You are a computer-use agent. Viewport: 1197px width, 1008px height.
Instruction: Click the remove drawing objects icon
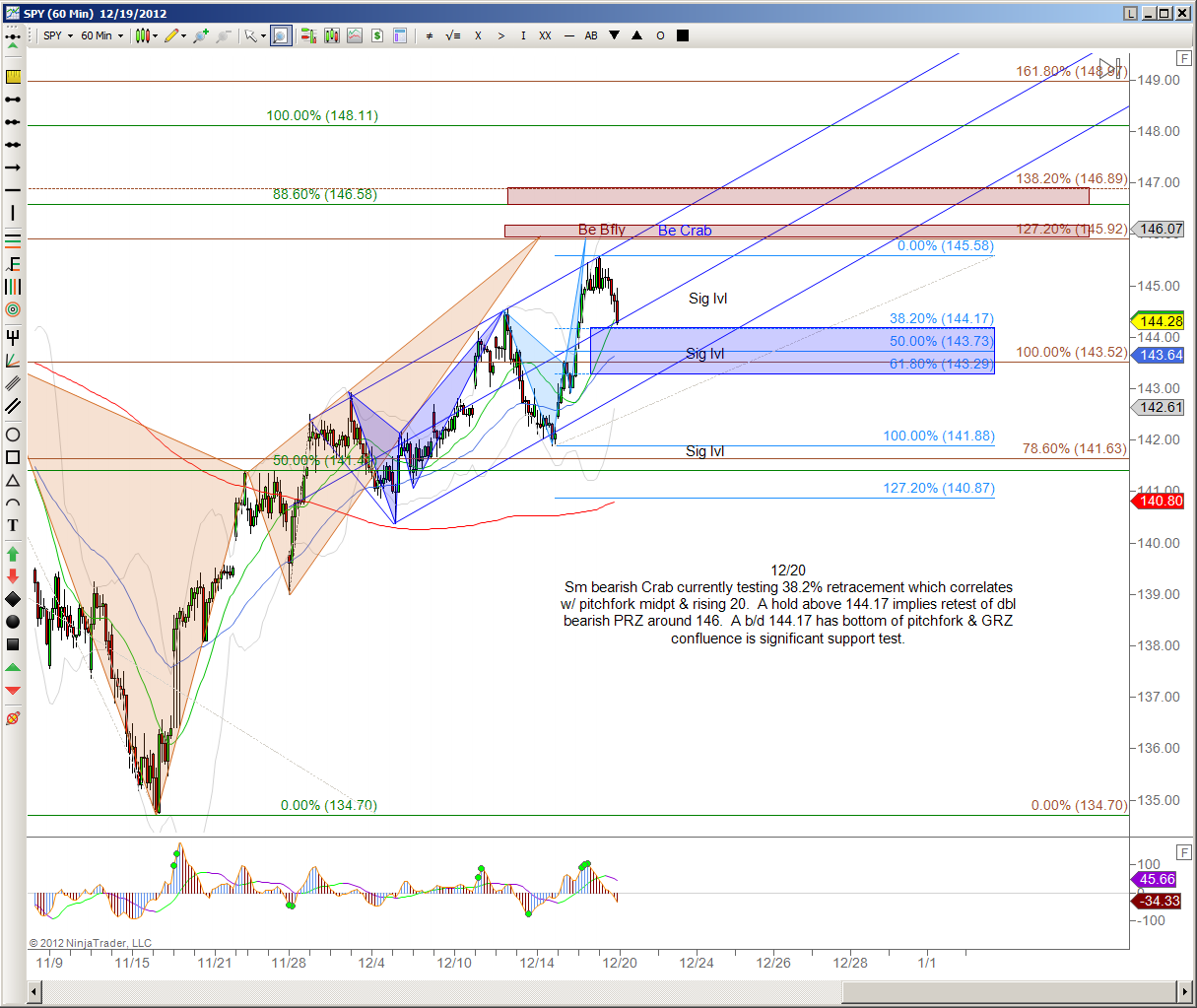[x=13, y=718]
